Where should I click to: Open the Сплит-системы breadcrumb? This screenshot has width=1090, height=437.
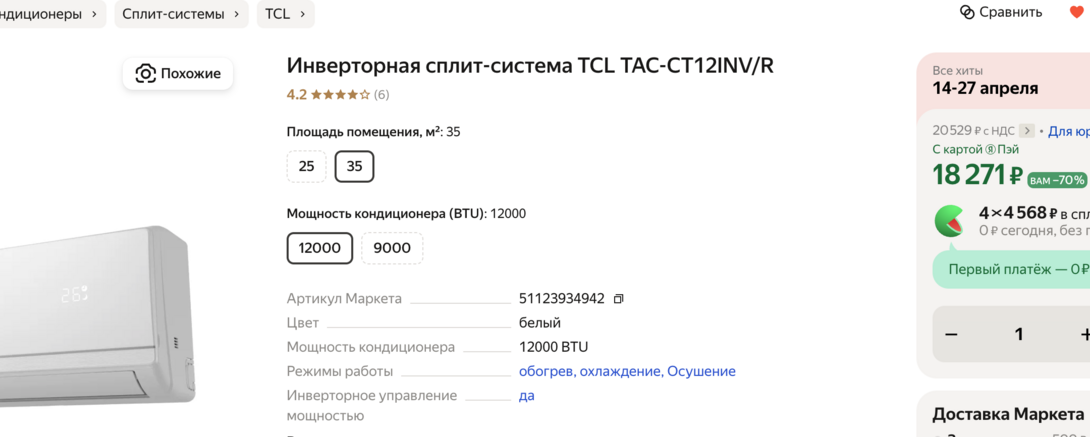tap(180, 14)
